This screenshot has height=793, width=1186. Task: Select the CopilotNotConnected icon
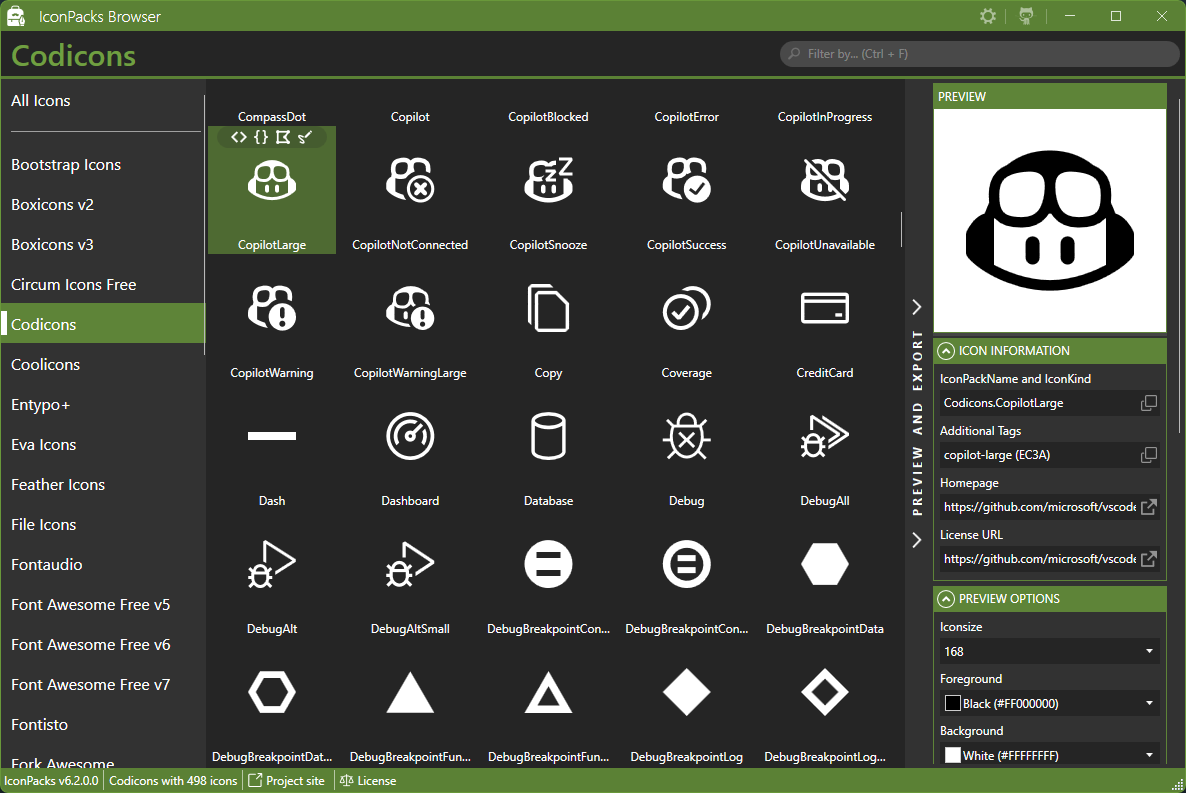(x=410, y=191)
